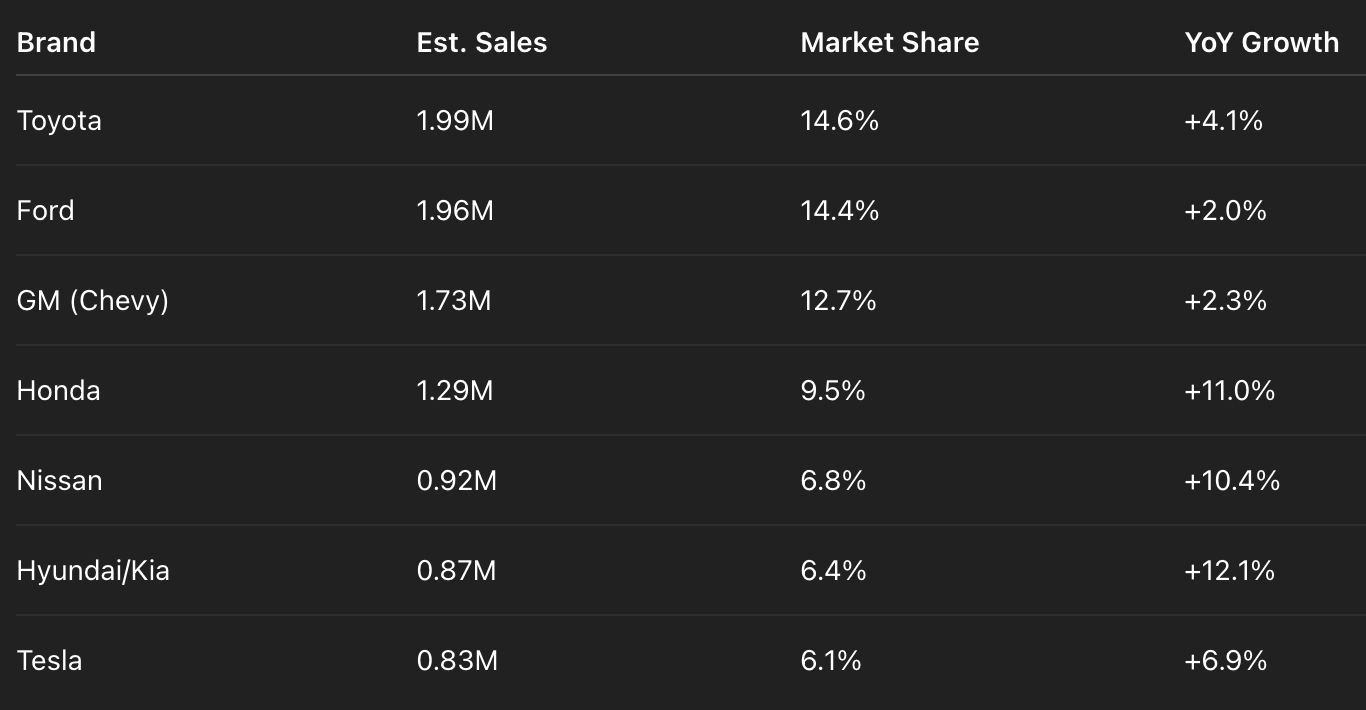Viewport: 1366px width, 710px height.
Task: Select the Tesla brand cell
Action: point(49,661)
